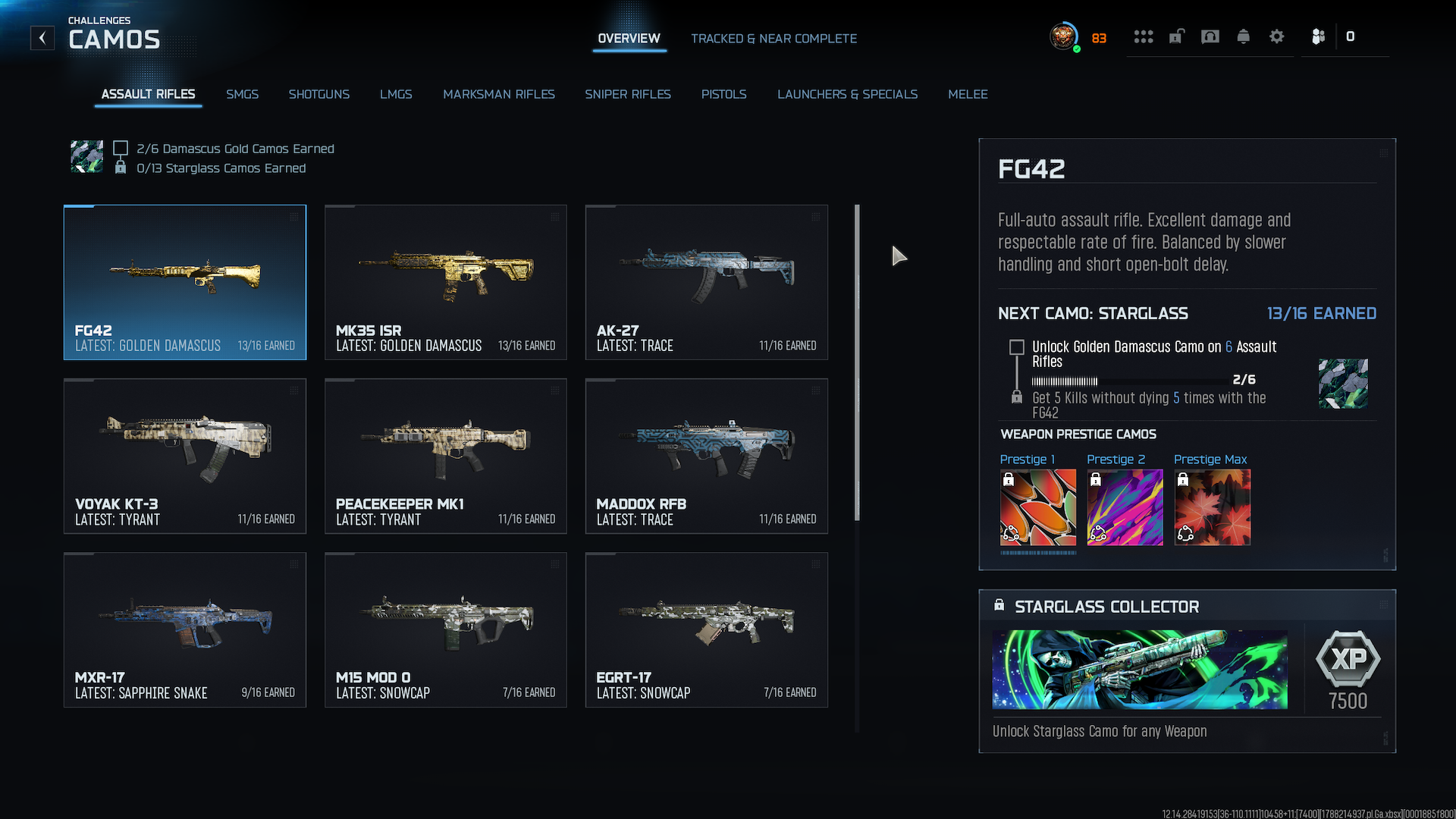This screenshot has height=819, width=1456.
Task: Open settings gear icon
Action: coord(1277,36)
